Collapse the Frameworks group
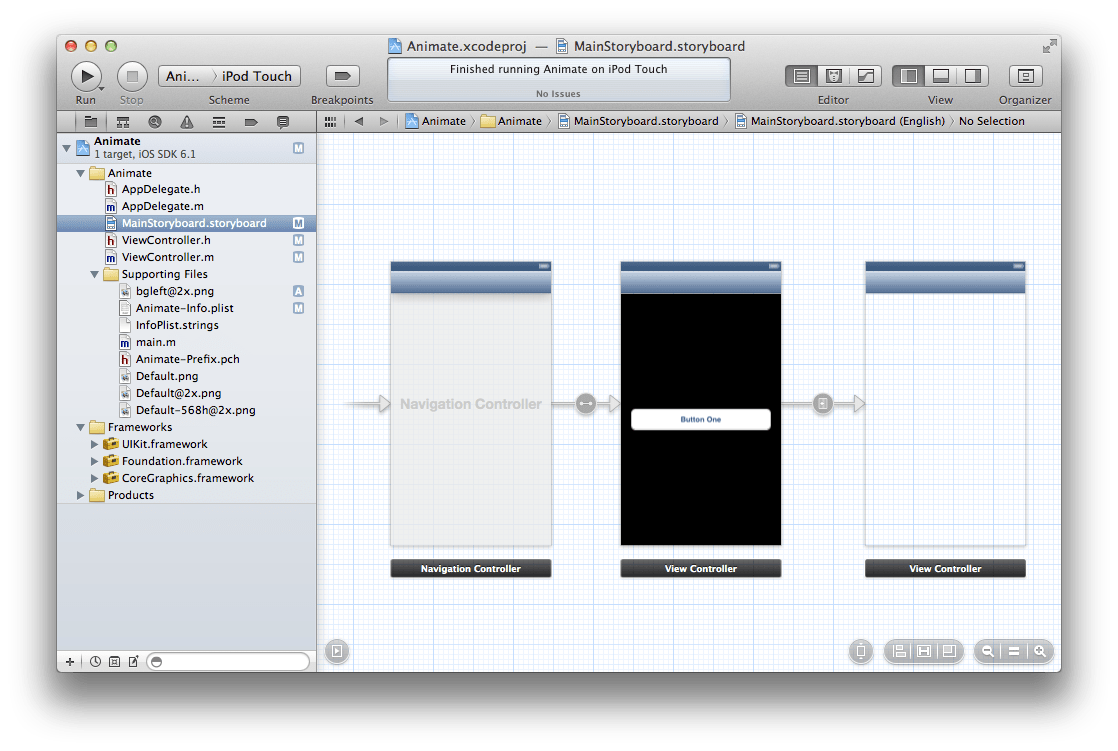 [81, 427]
